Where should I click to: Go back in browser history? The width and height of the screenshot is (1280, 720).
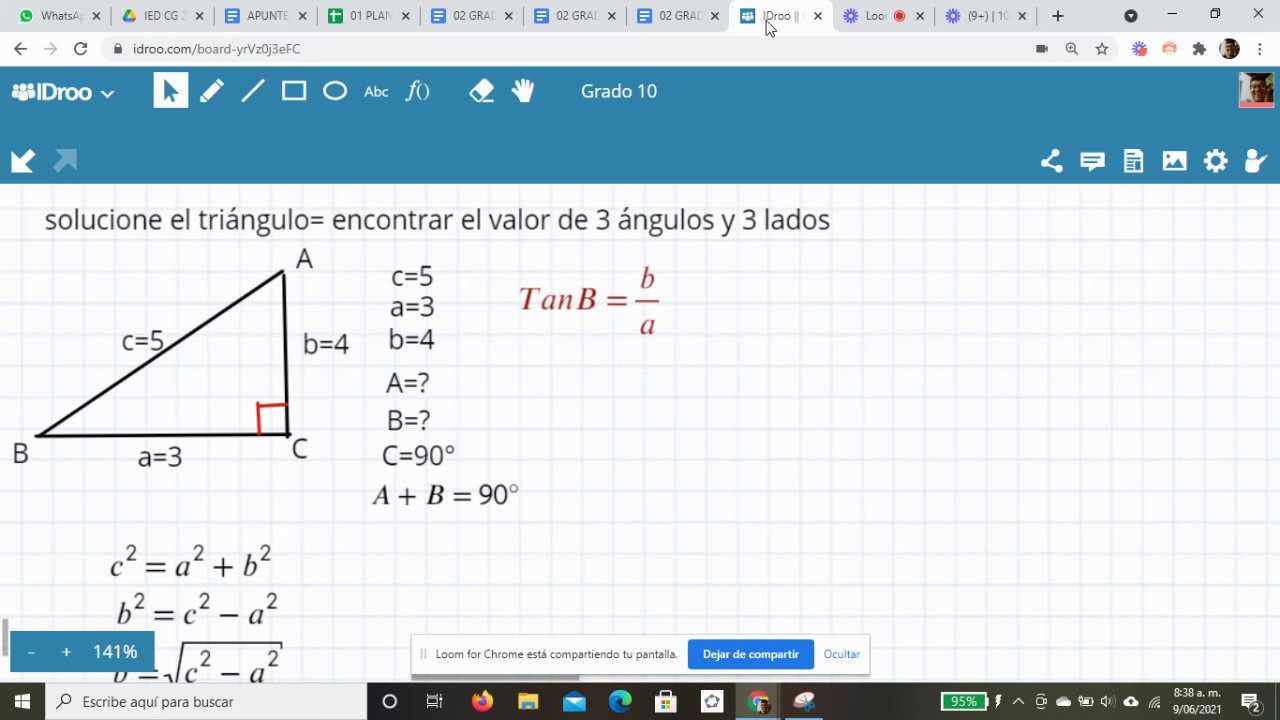tap(20, 48)
